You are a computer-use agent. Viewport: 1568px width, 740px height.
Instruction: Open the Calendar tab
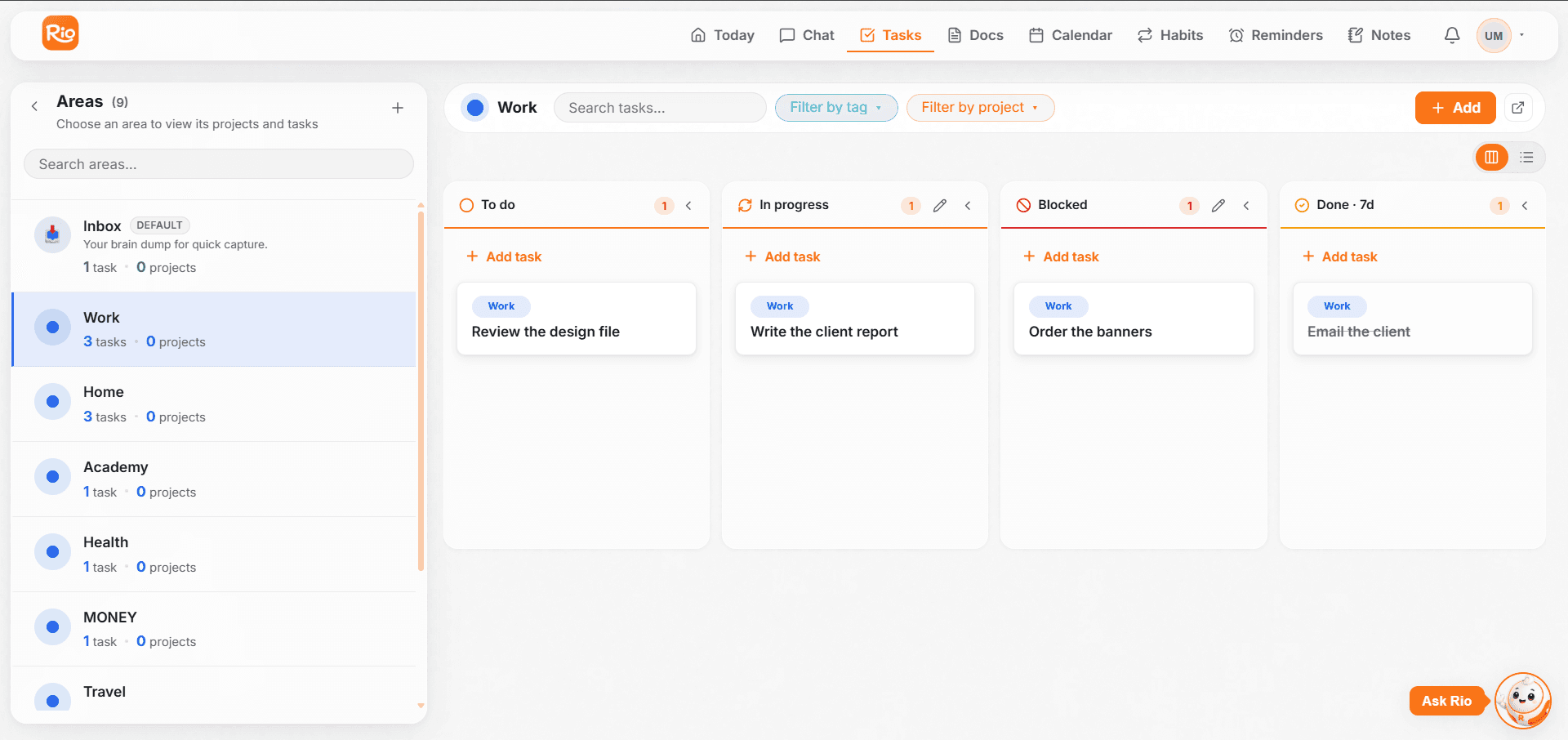pyautogui.click(x=1071, y=35)
